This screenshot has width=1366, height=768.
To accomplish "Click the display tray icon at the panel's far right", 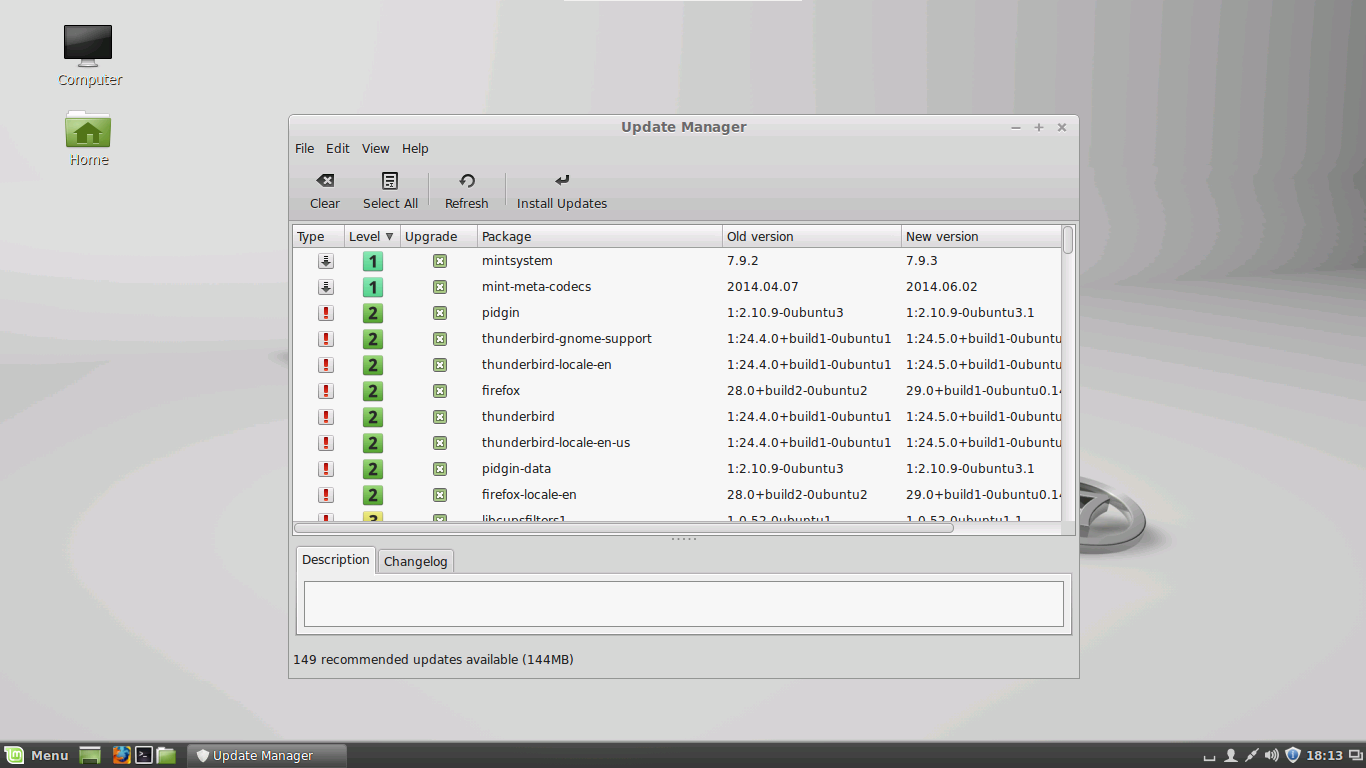I will coord(1356,755).
